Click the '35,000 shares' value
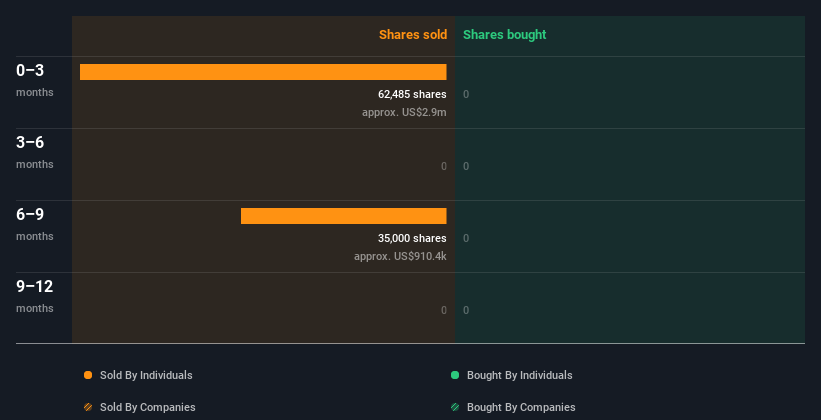This screenshot has width=821, height=420. (x=412, y=238)
